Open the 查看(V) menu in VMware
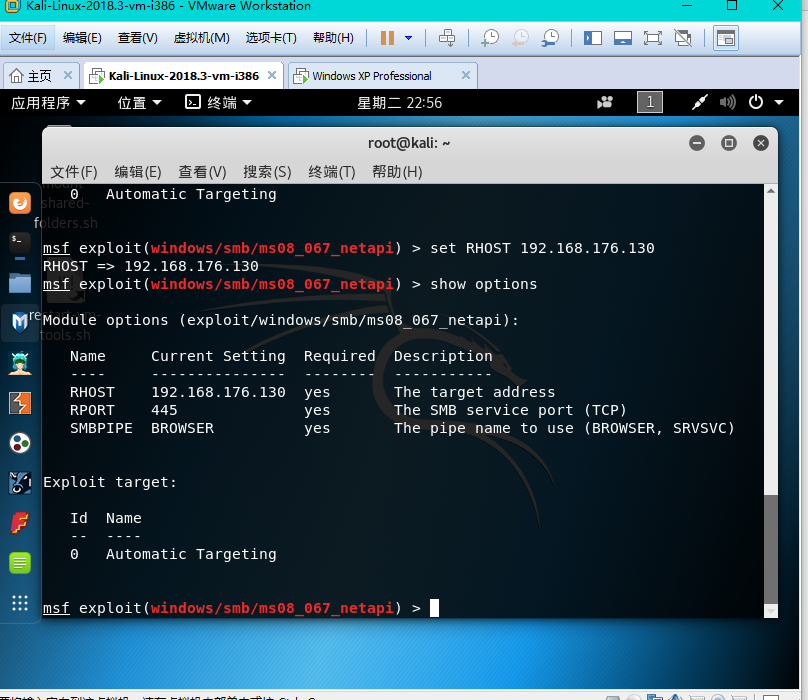Viewport: 808px width, 700px height. (138, 38)
